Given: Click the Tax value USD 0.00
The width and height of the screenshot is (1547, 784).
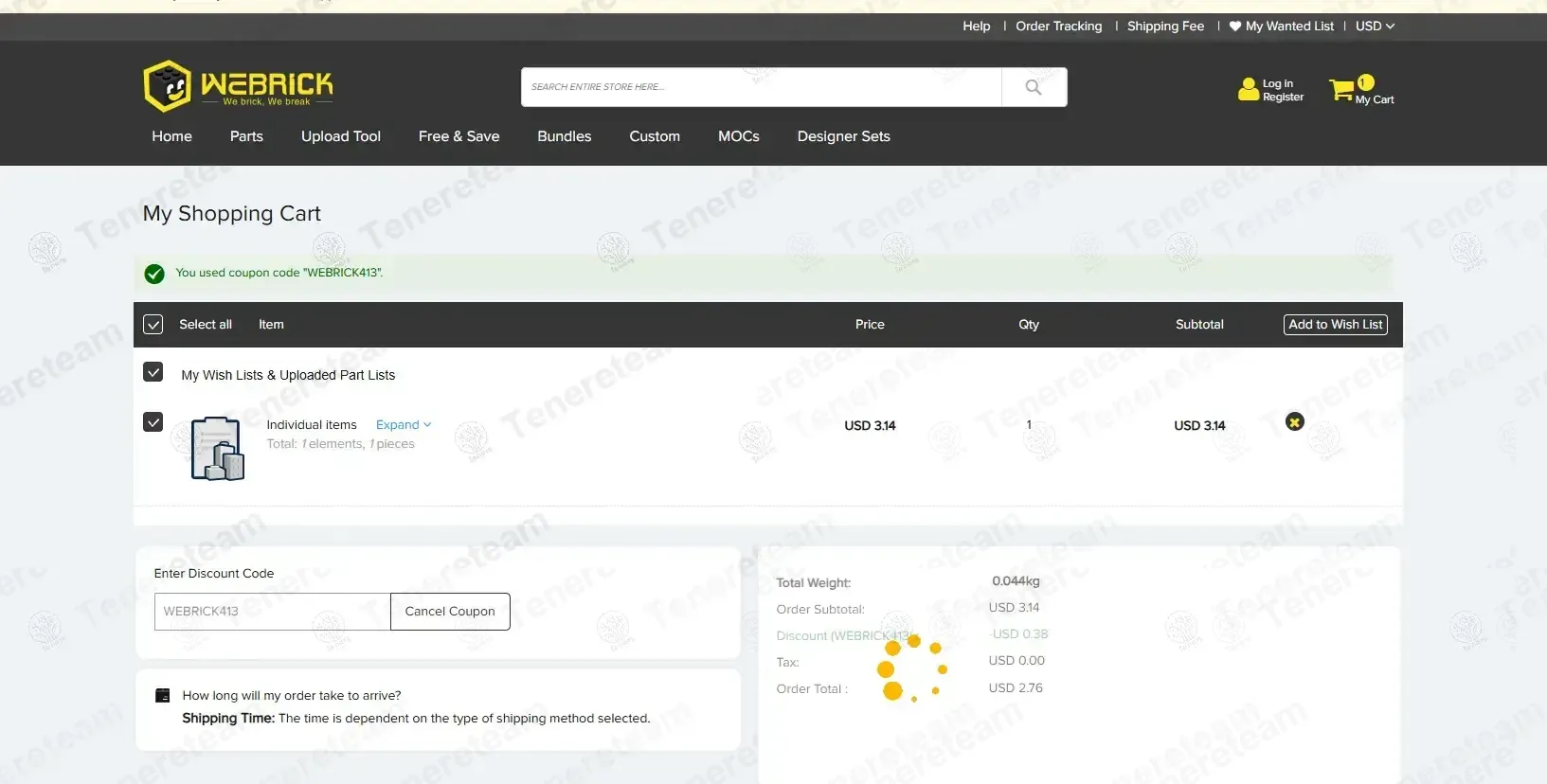Looking at the screenshot, I should 1016,661.
